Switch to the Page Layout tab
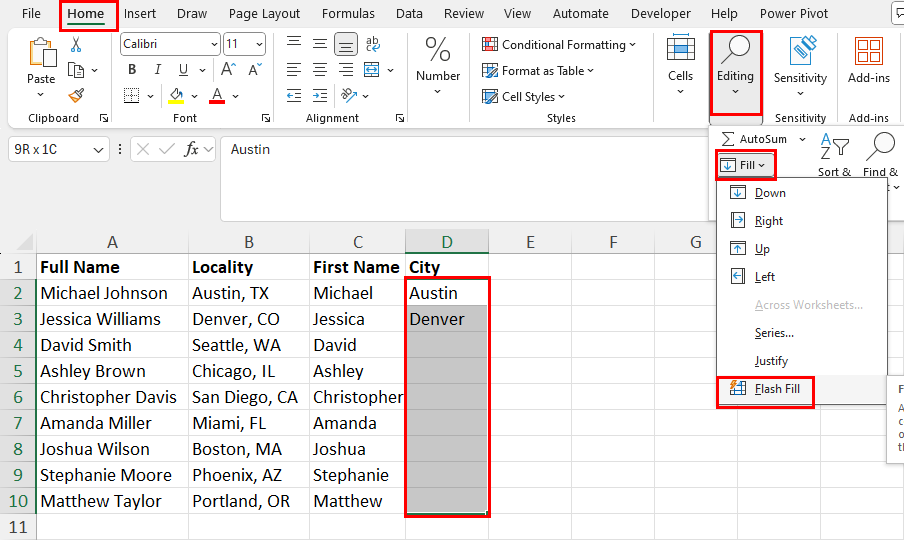This screenshot has height=540, width=904. click(264, 14)
